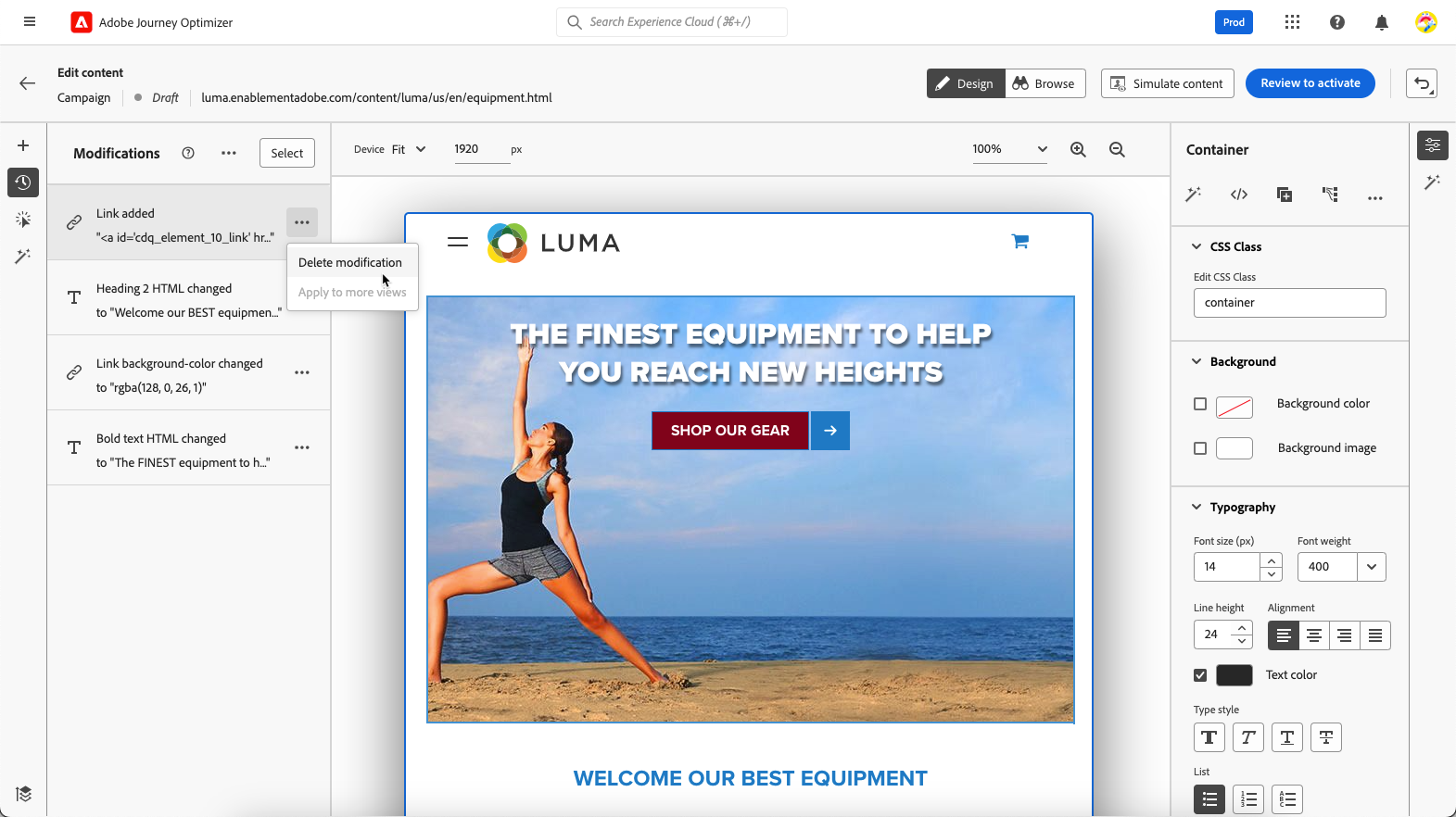The height and width of the screenshot is (817, 1456).
Task: Open the Background image swatch
Action: [1234, 448]
